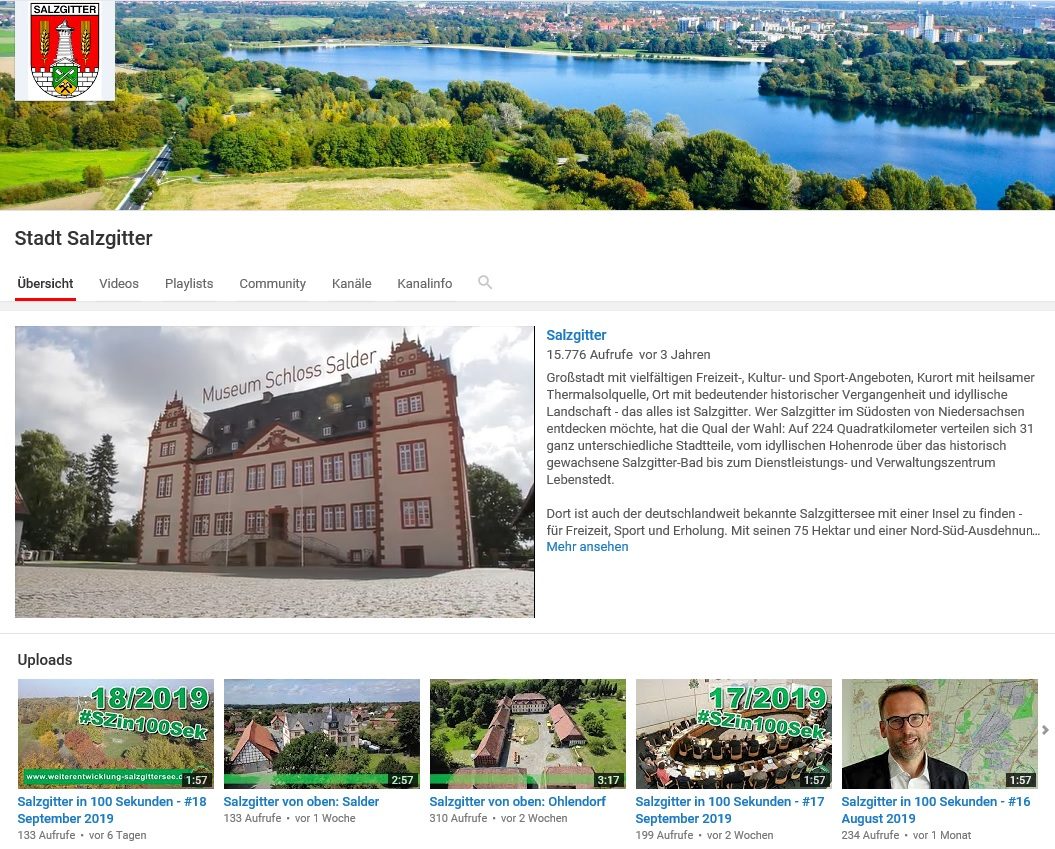Image resolution: width=1055 pixels, height=849 pixels.
Task: Play the Museum Schloss Salder featured video
Action: point(275,472)
